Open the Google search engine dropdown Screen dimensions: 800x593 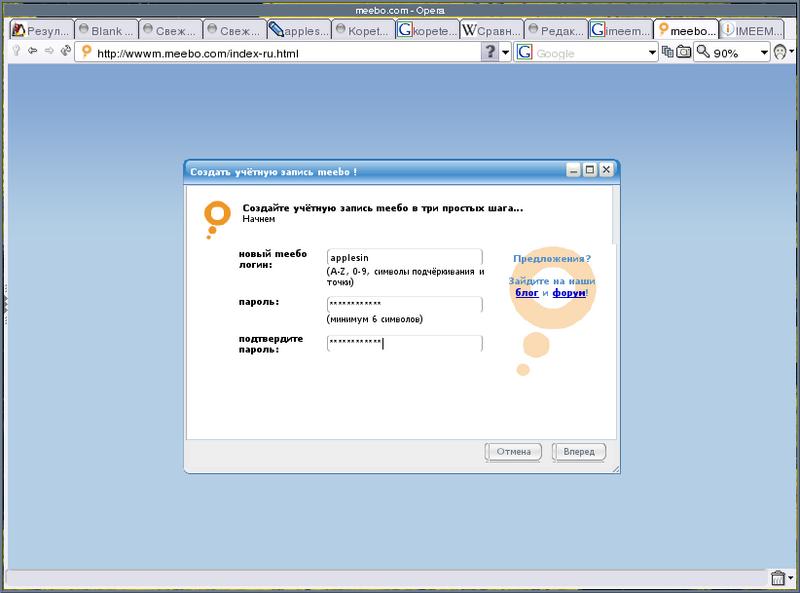pyautogui.click(x=652, y=52)
